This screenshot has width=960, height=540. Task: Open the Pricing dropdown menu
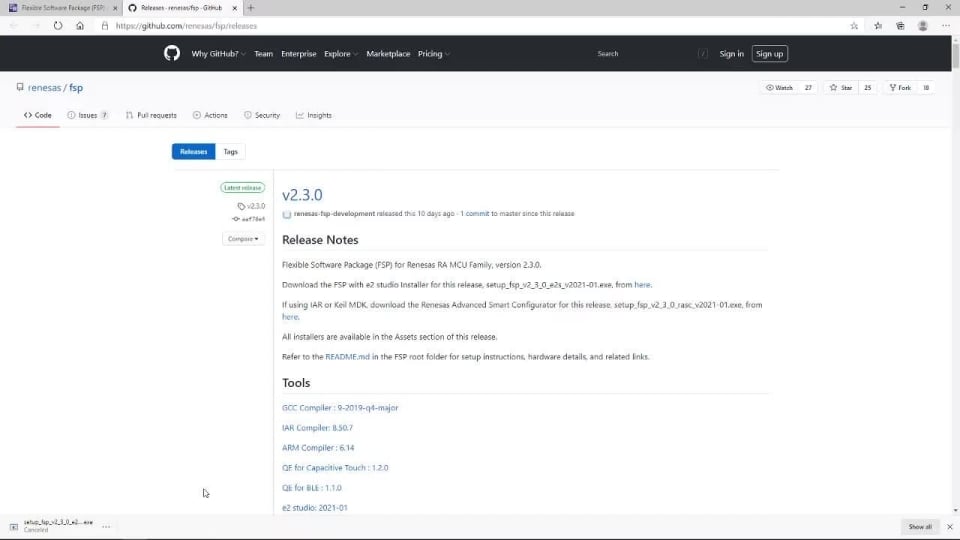coord(433,54)
